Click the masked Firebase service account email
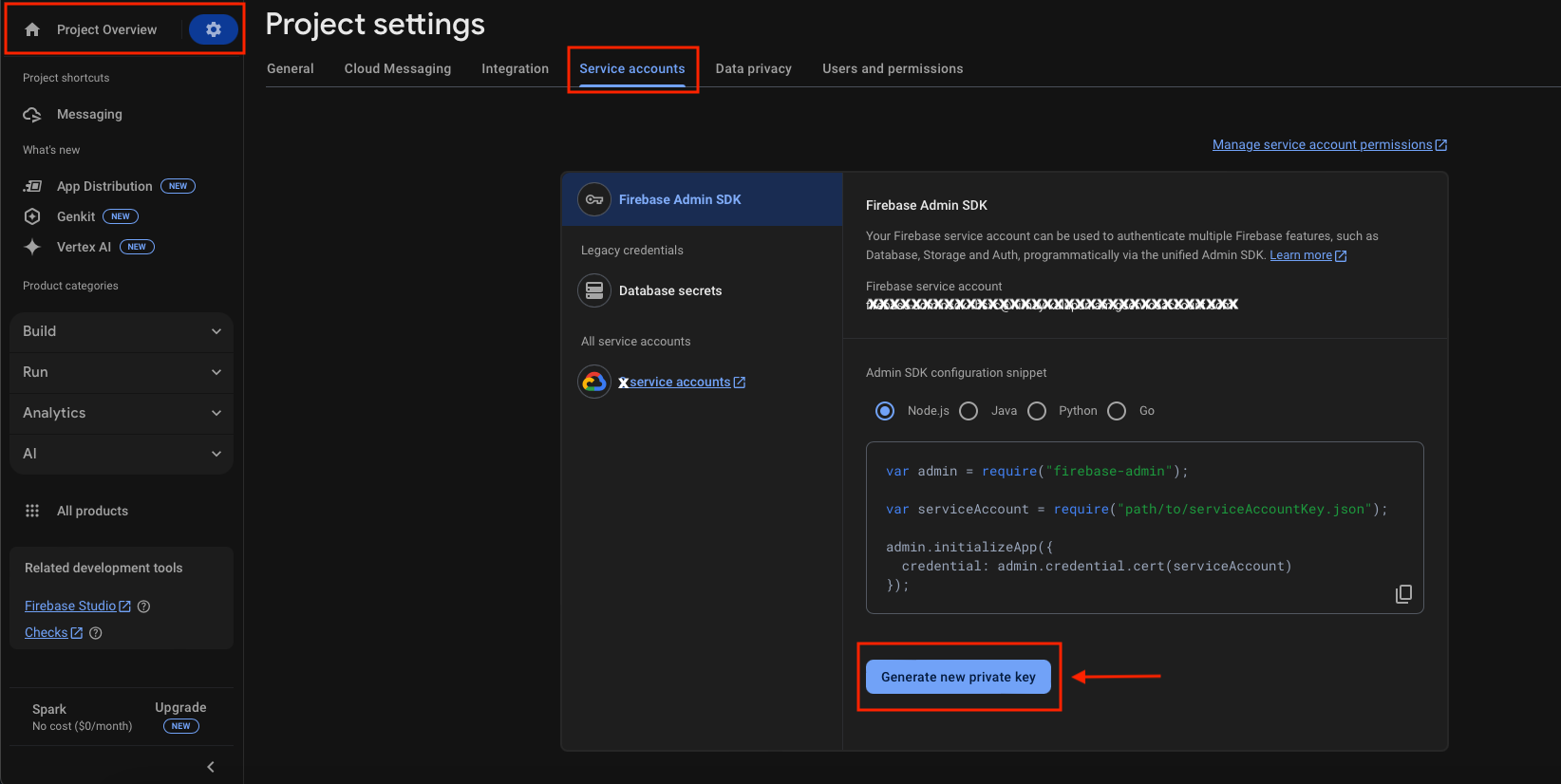 (x=1052, y=305)
